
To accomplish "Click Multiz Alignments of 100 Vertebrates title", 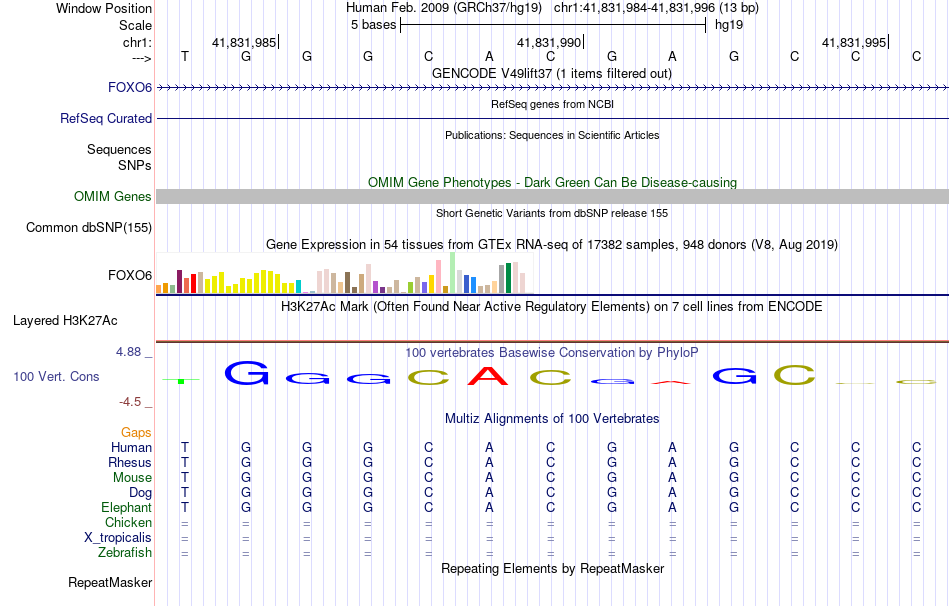I will [x=552, y=418].
